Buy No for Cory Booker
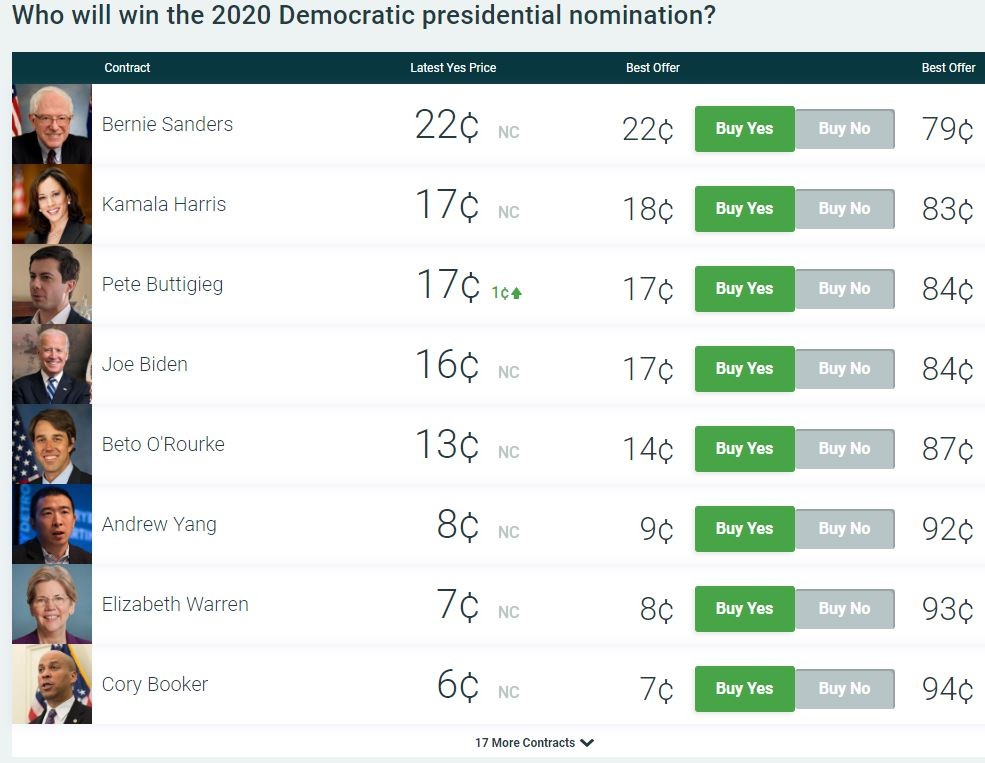This screenshot has width=985, height=763. tap(844, 689)
